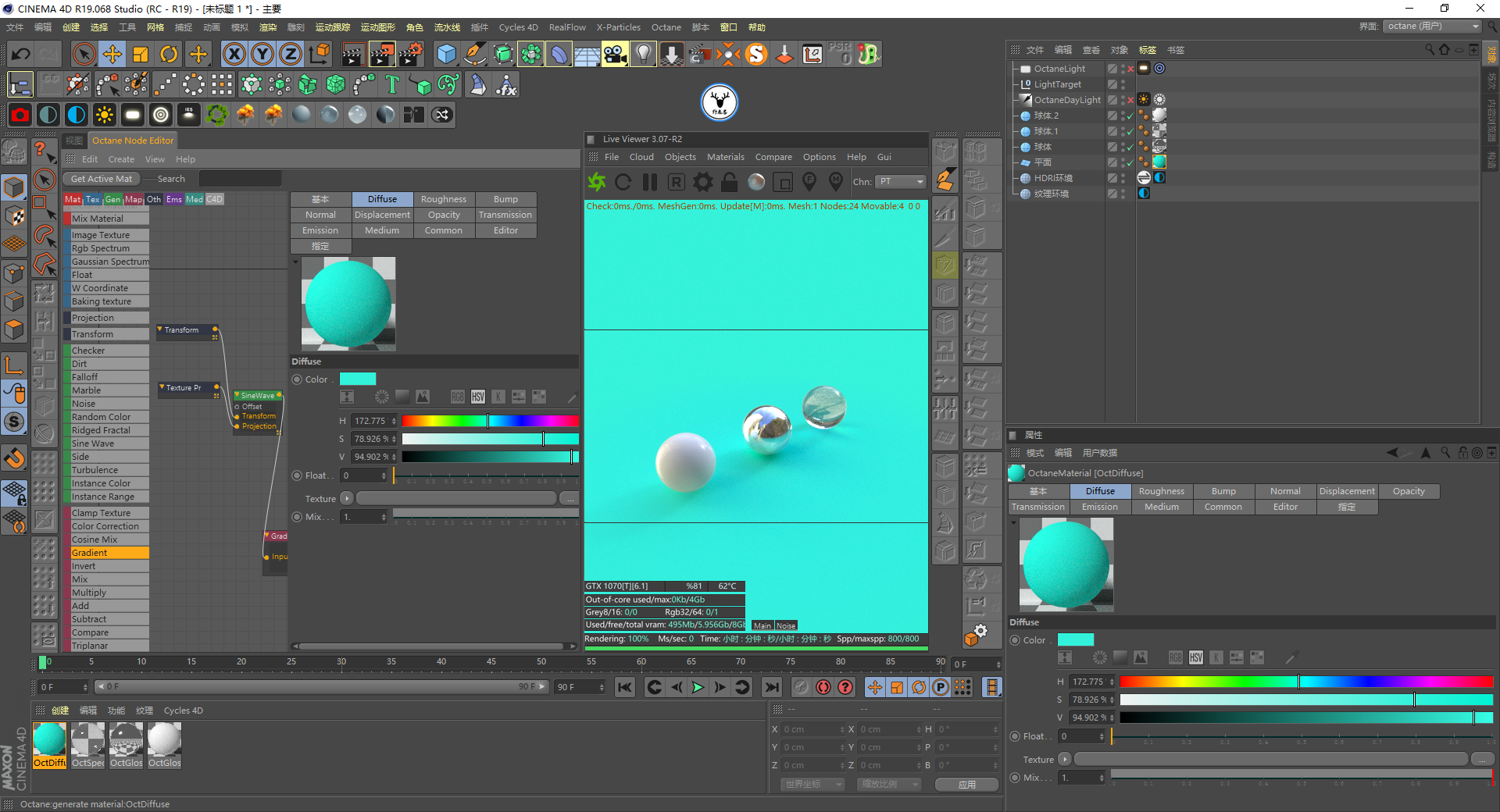Click Live Viewer send scene Octane logo
1500x812 pixels.
597,182
